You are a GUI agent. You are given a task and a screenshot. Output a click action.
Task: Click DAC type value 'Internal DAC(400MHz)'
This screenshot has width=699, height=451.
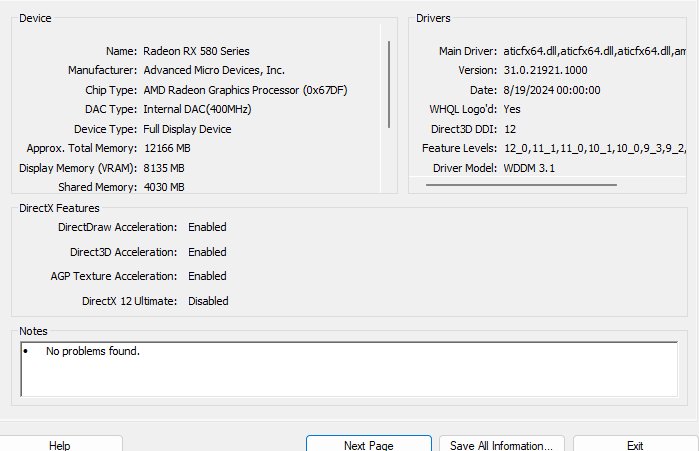click(x=197, y=109)
